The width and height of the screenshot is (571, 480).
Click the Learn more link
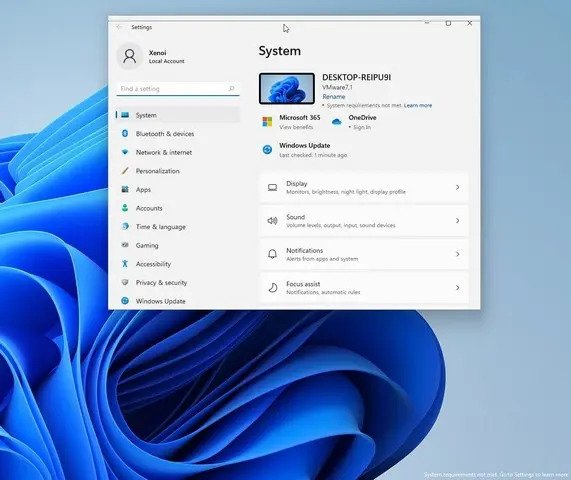[418, 105]
